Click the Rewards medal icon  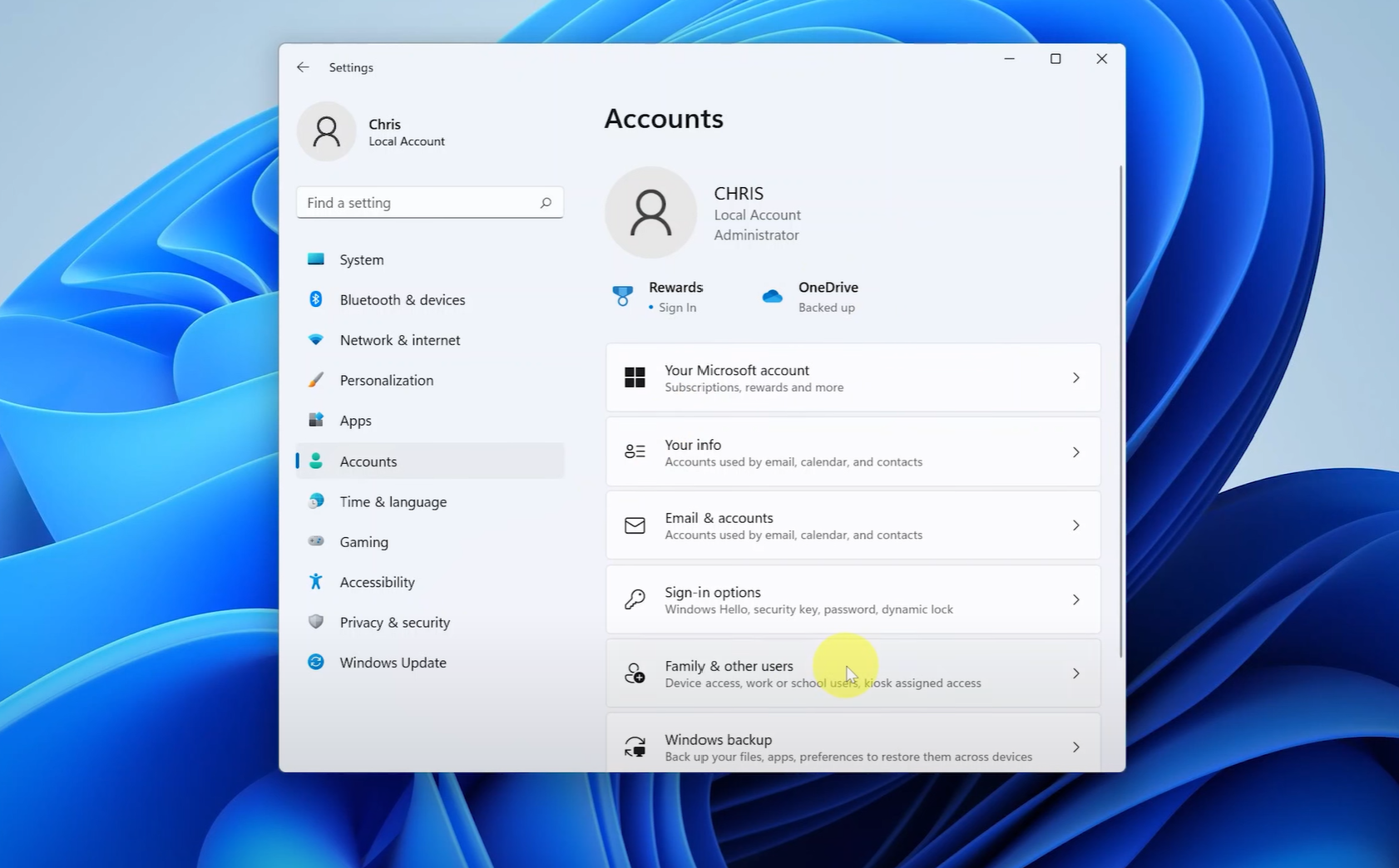tap(622, 296)
